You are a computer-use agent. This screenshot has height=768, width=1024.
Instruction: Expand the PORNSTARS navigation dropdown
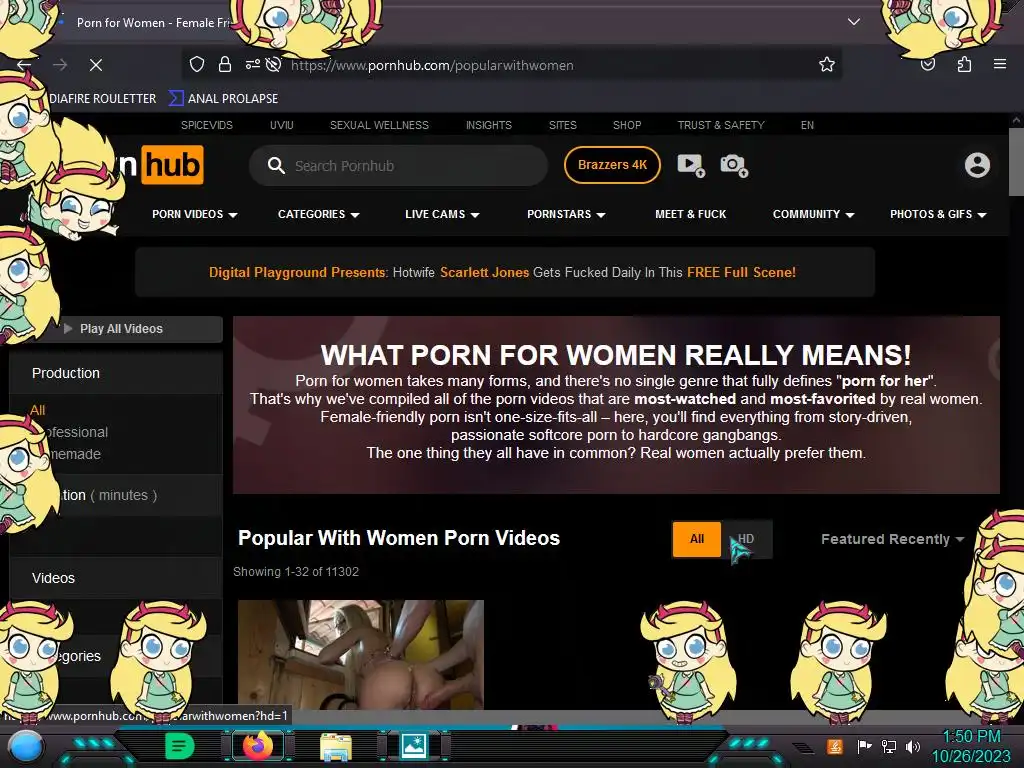pos(566,214)
